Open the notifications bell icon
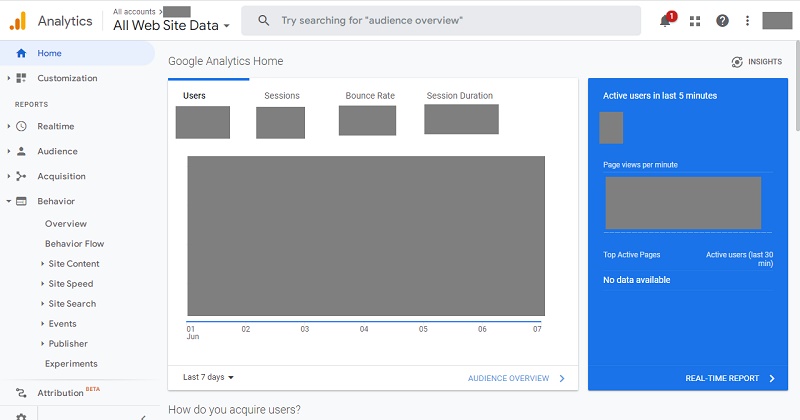Image resolution: width=800 pixels, height=420 pixels. (x=665, y=21)
